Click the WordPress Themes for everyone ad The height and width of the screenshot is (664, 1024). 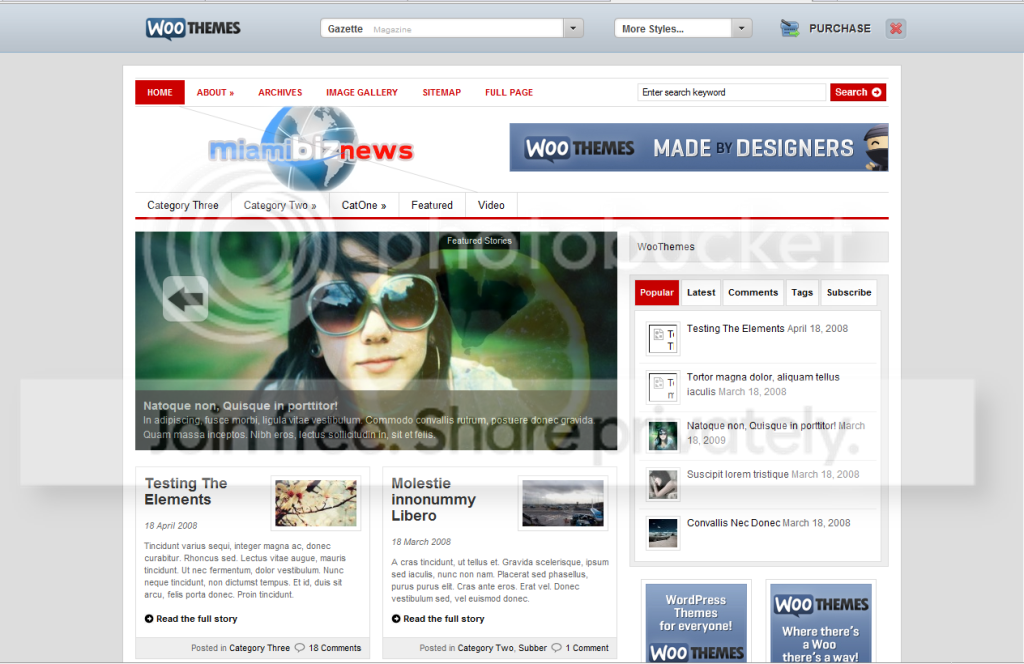(696, 624)
